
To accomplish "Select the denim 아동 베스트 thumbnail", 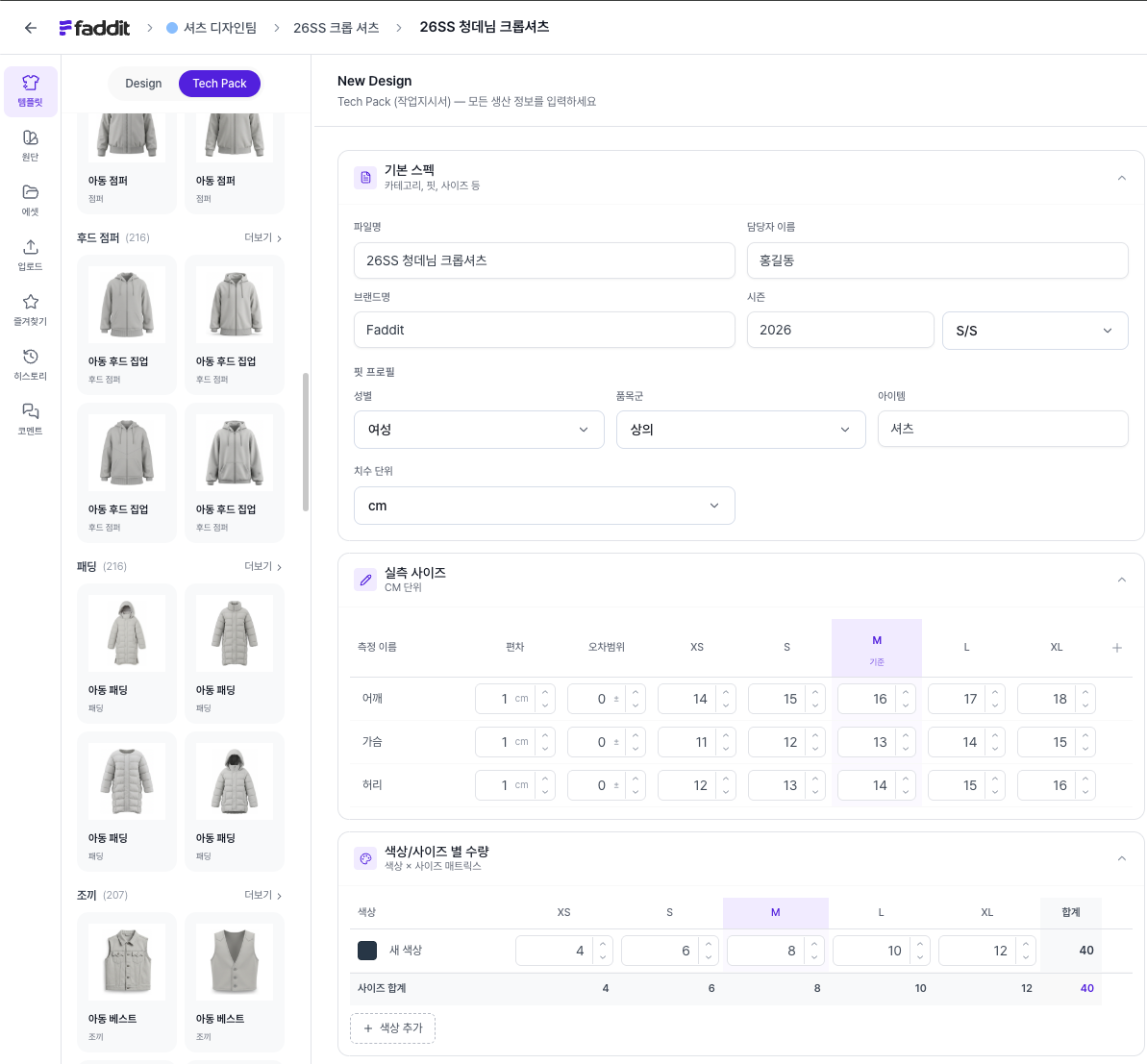I will point(127,961).
